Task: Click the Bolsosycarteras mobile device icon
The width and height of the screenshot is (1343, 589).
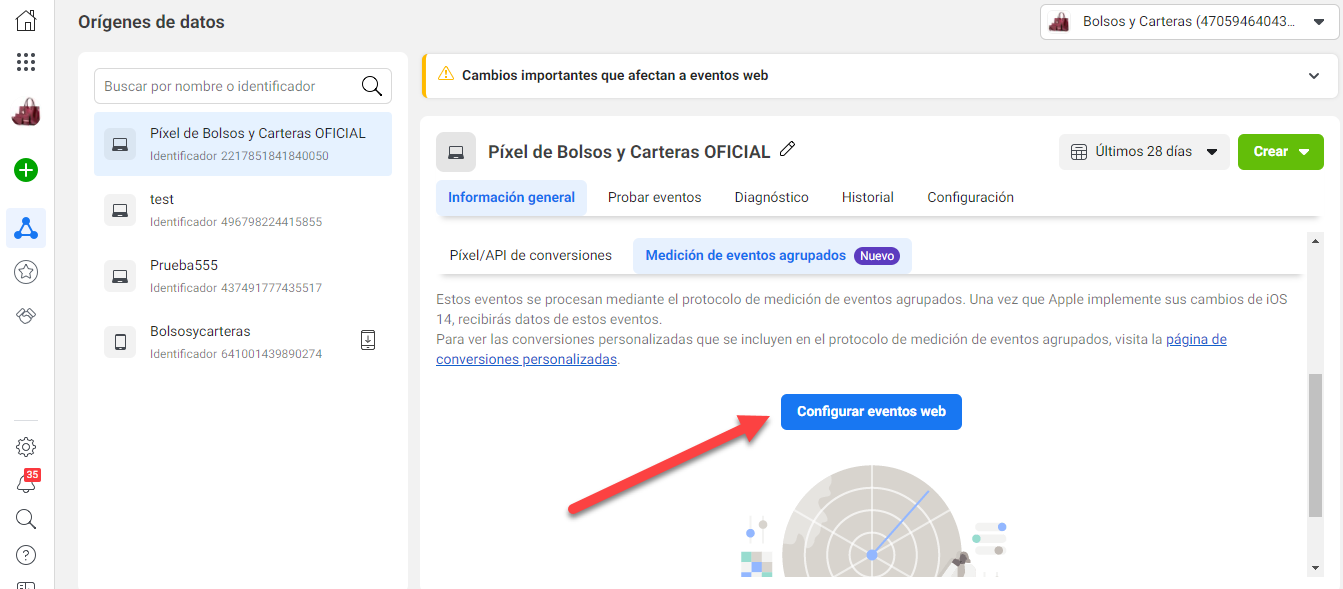Action: pyautogui.click(x=120, y=342)
